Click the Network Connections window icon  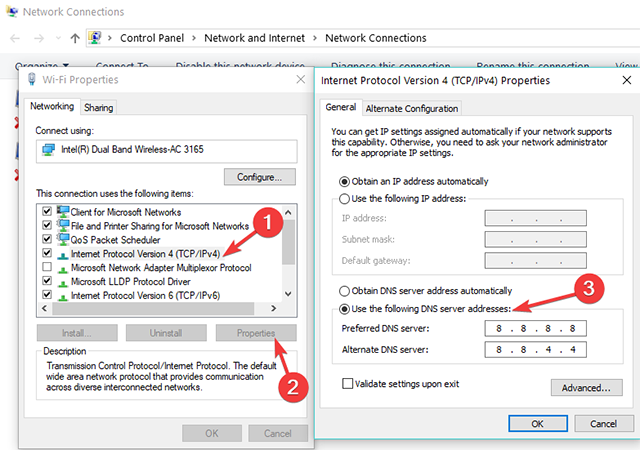12,11
